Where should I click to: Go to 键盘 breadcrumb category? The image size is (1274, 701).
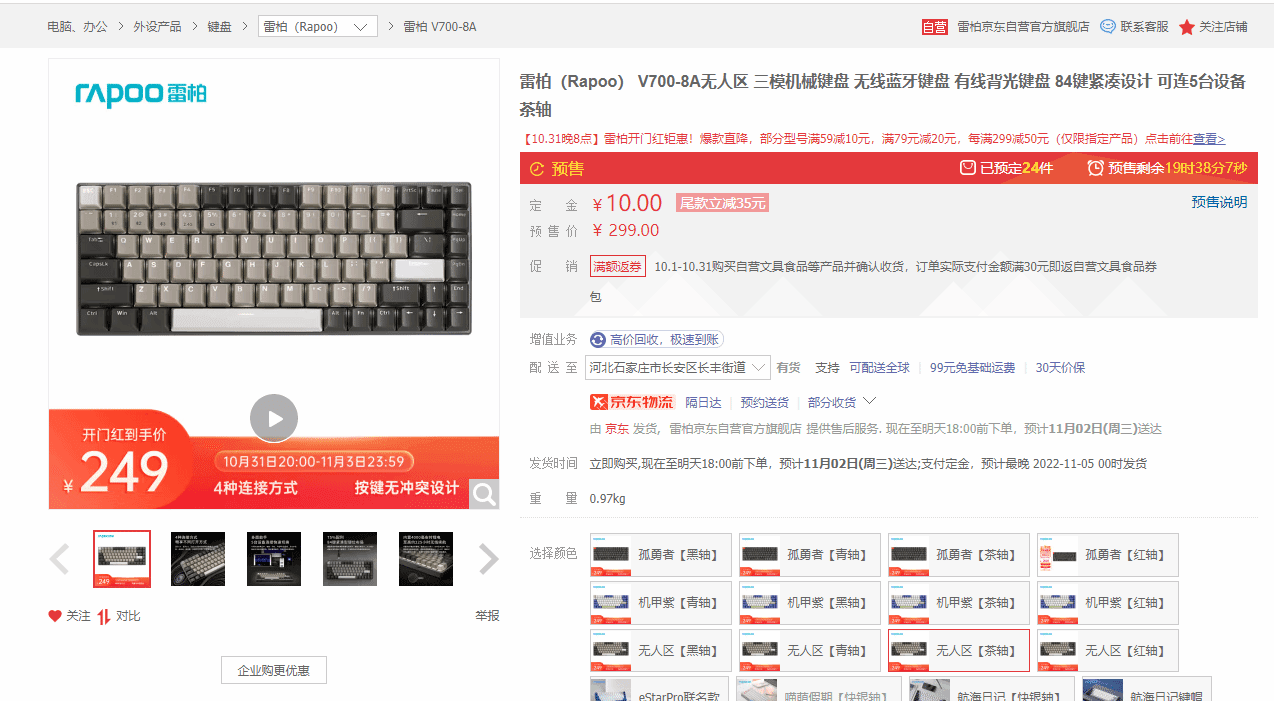(x=220, y=27)
